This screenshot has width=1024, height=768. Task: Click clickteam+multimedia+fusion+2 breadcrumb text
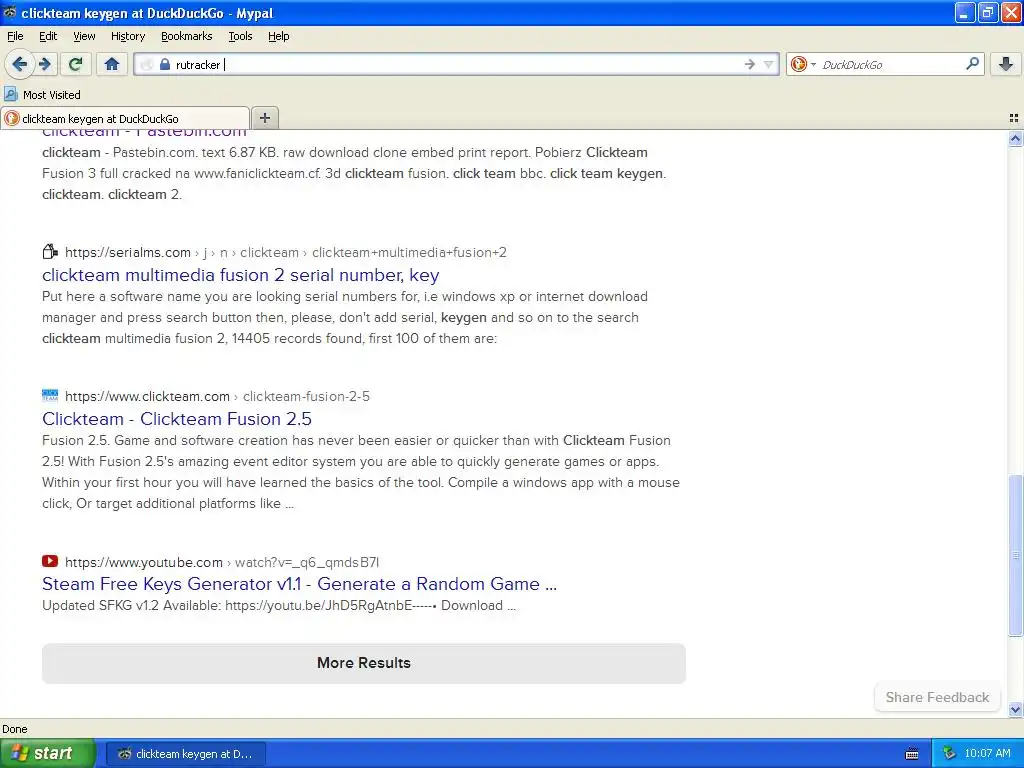409,252
